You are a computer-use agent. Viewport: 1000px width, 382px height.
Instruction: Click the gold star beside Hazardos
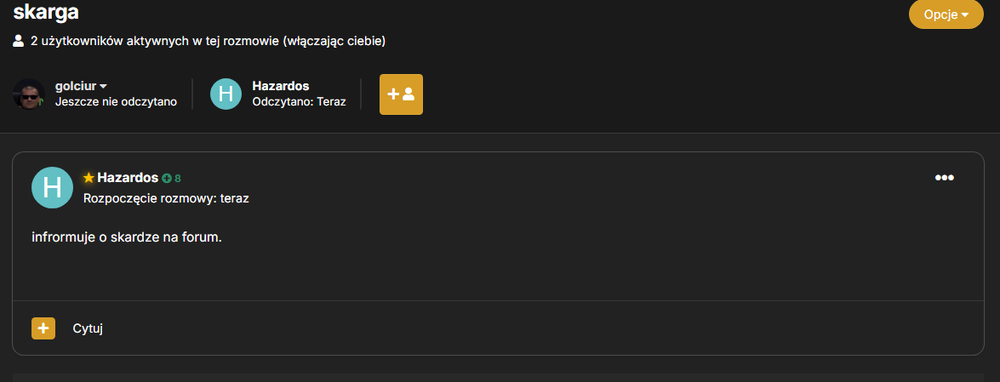tap(89, 178)
